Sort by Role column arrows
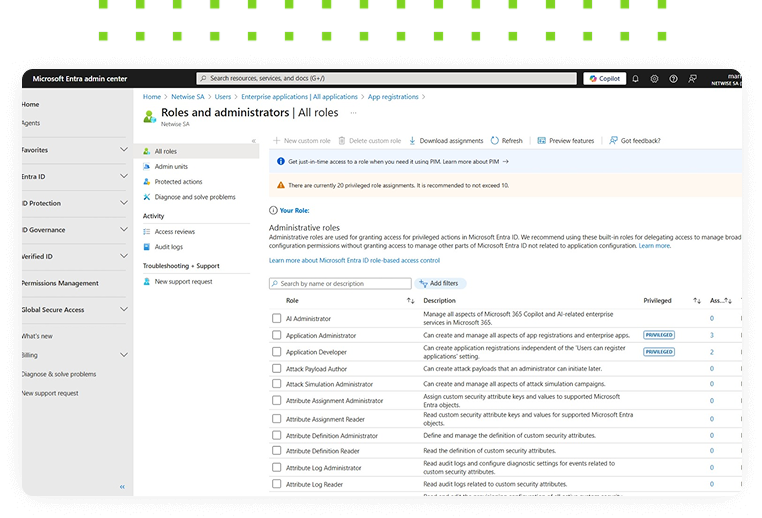This screenshot has height=518, width=762. click(x=411, y=301)
